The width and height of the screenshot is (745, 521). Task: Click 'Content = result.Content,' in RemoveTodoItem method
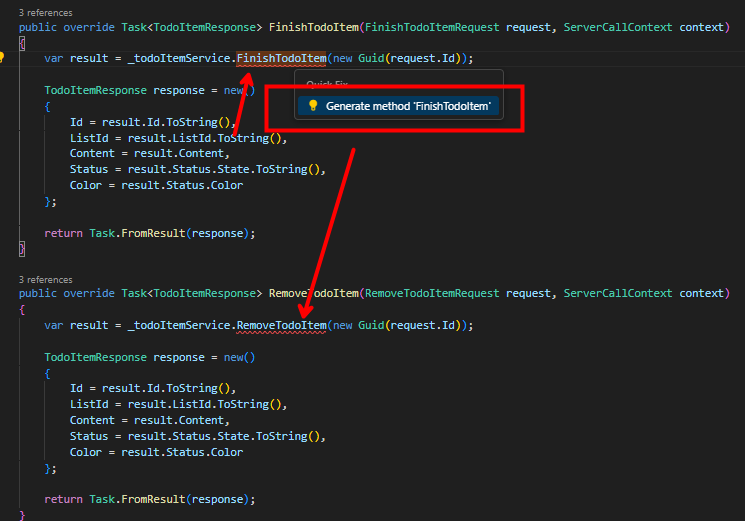click(x=150, y=420)
